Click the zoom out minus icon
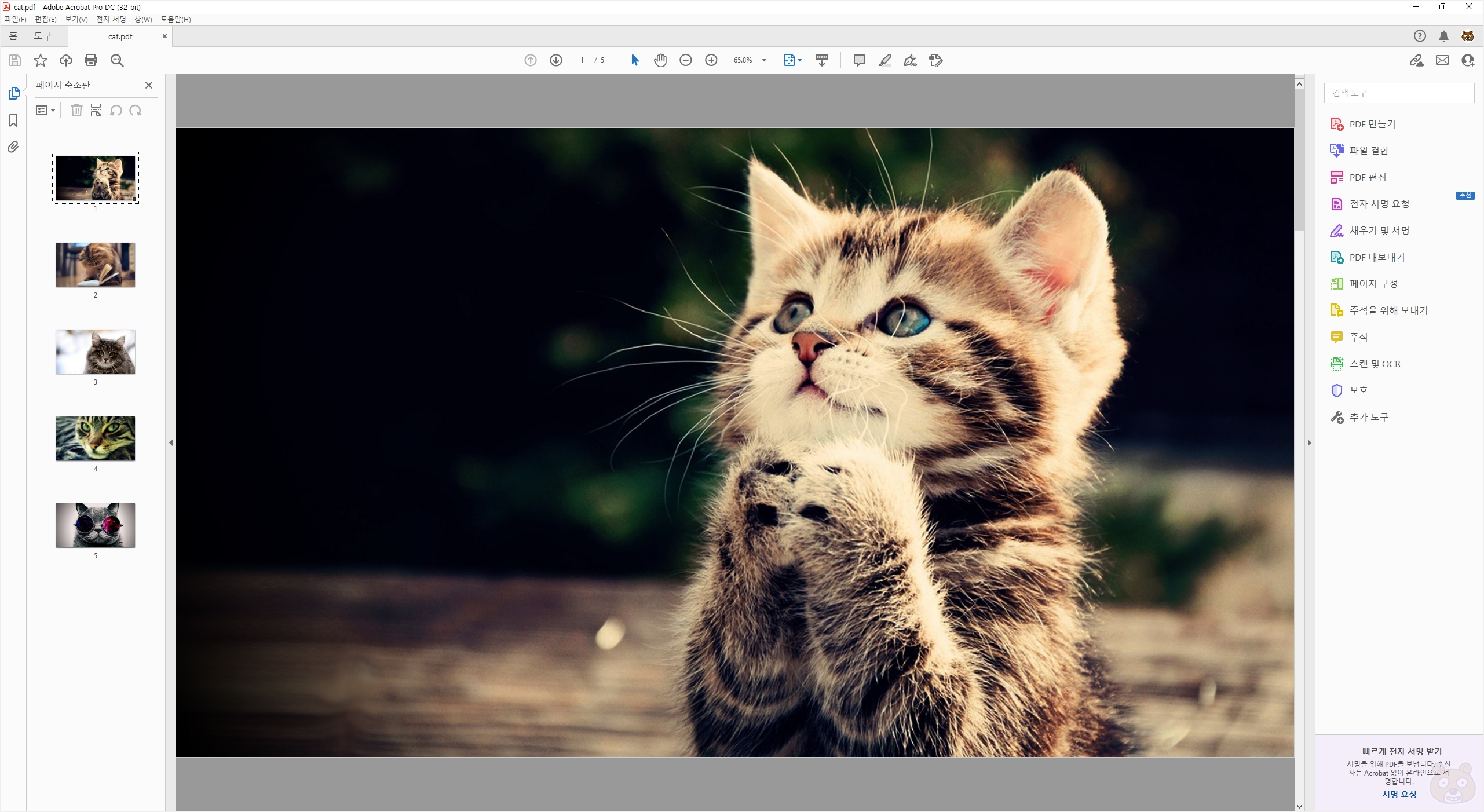The height and width of the screenshot is (812, 1484). click(x=686, y=60)
